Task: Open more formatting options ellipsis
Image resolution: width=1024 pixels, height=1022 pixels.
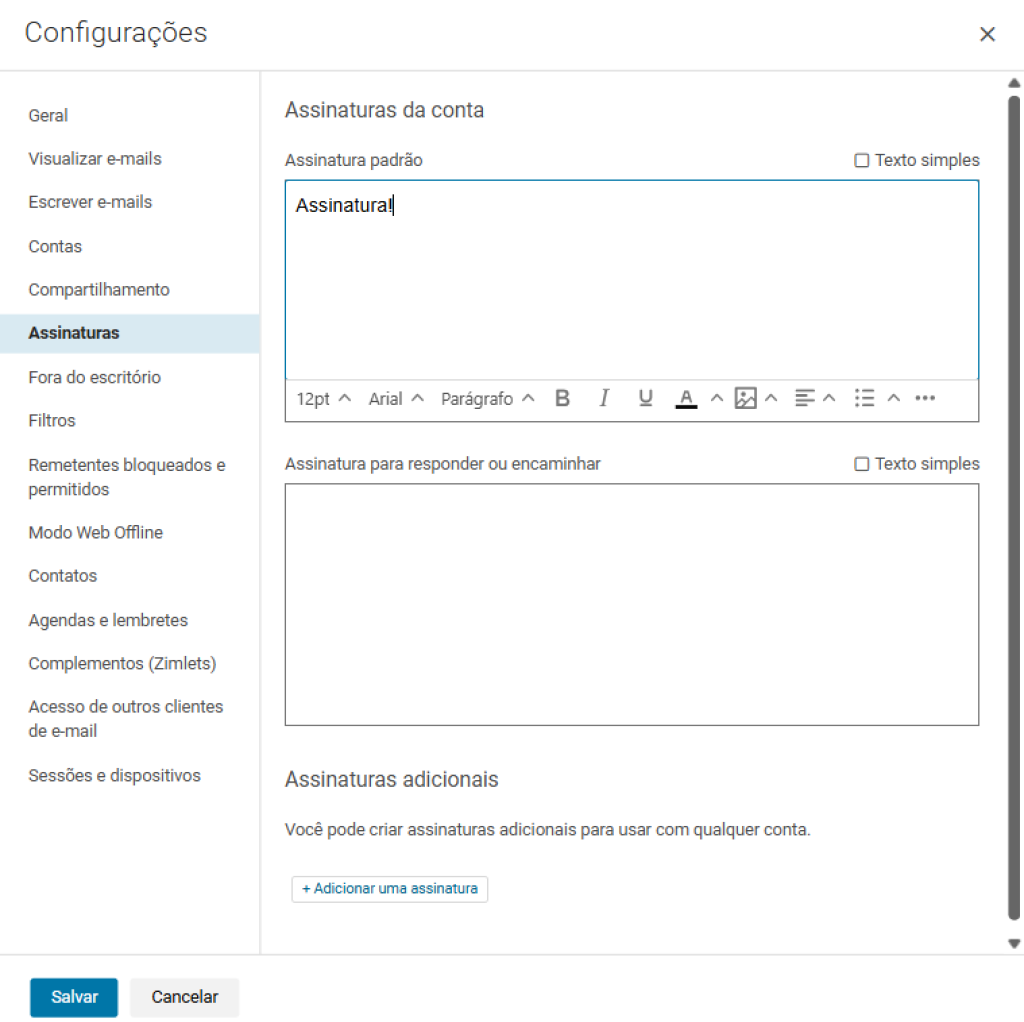Action: [925, 399]
